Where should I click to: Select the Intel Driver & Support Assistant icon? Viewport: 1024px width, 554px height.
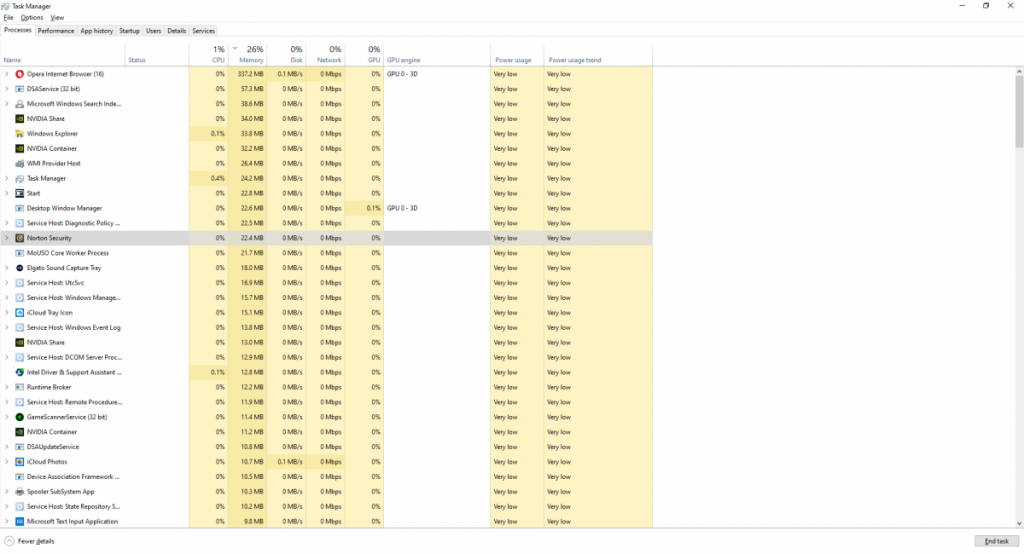[x=20, y=372]
